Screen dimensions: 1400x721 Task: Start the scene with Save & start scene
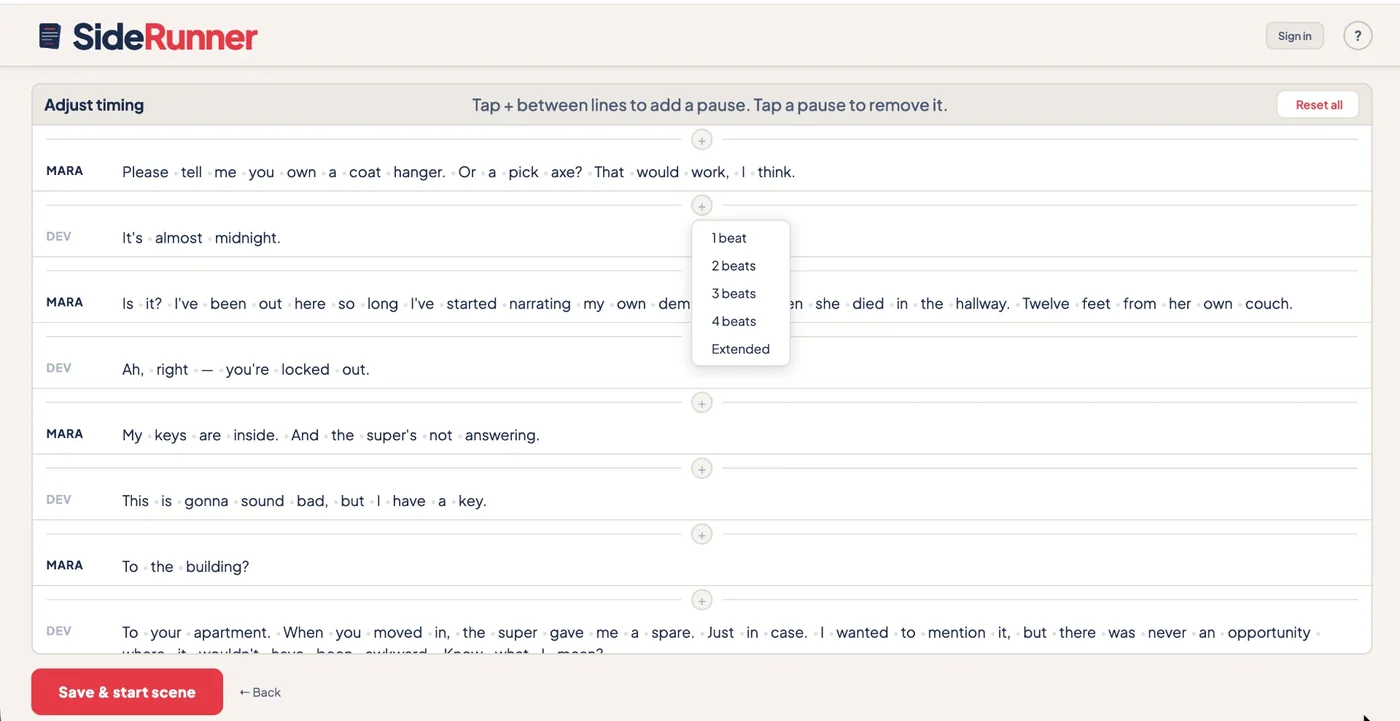(x=127, y=692)
